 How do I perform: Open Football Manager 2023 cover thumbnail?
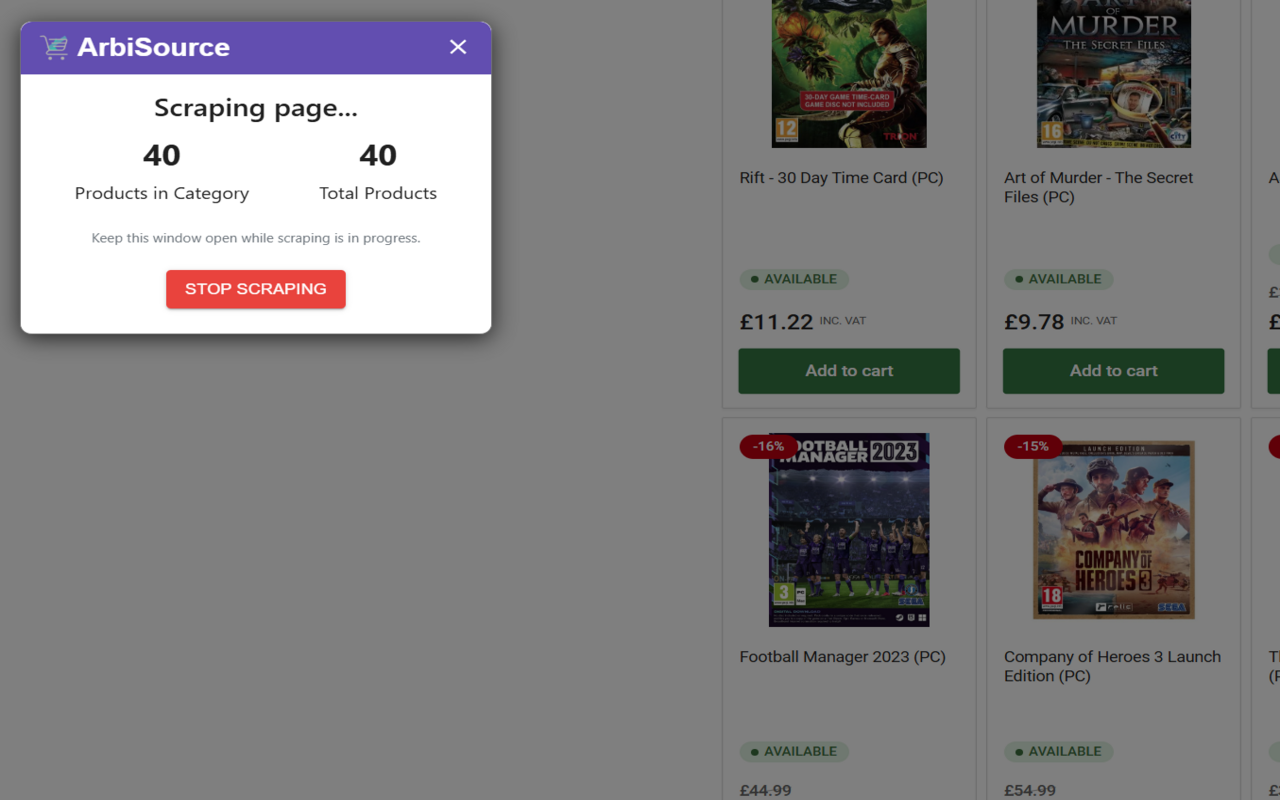tap(849, 530)
